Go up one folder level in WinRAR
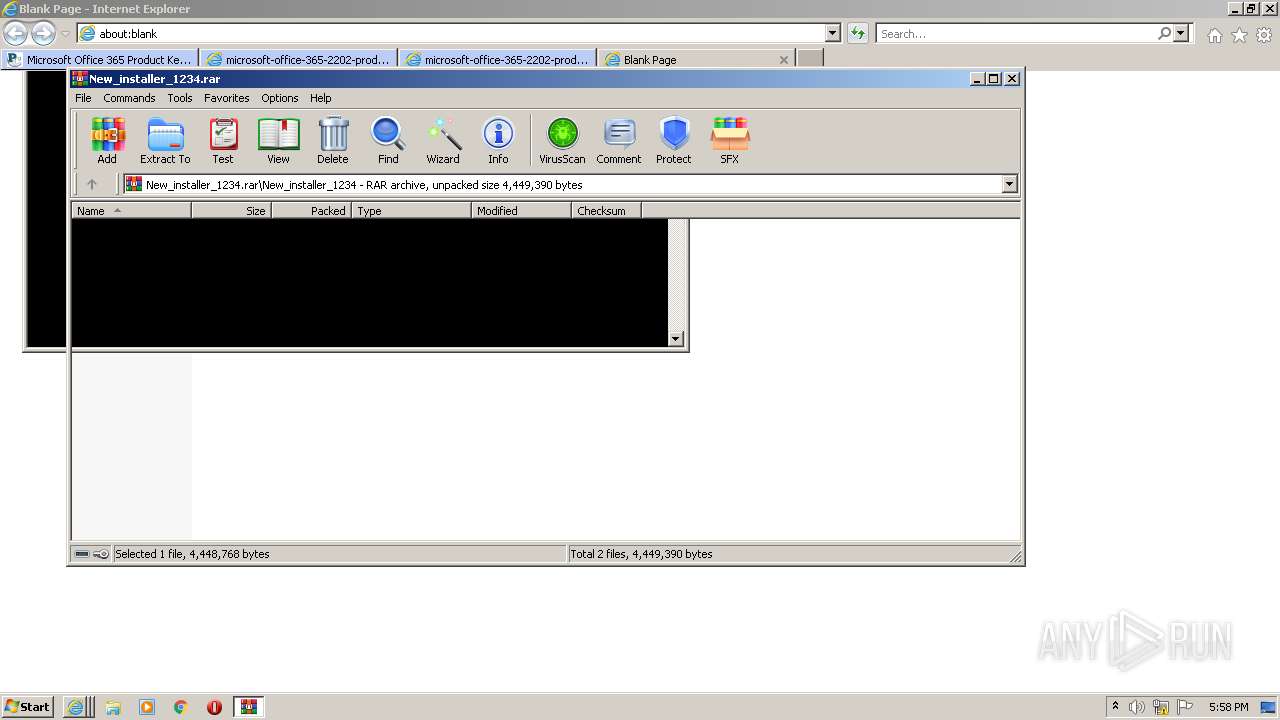Viewport: 1280px width, 720px height. click(92, 184)
